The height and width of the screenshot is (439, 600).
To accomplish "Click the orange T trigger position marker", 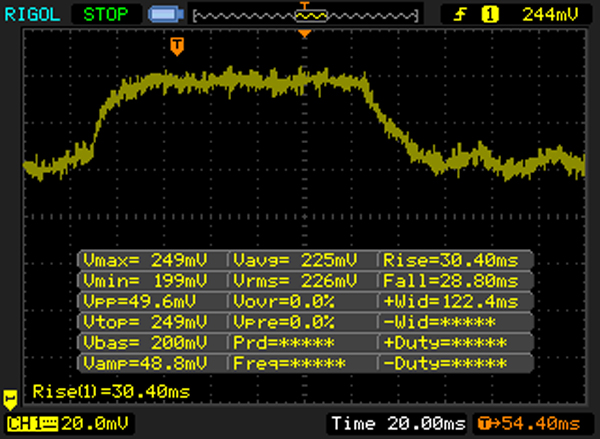I will point(177,46).
